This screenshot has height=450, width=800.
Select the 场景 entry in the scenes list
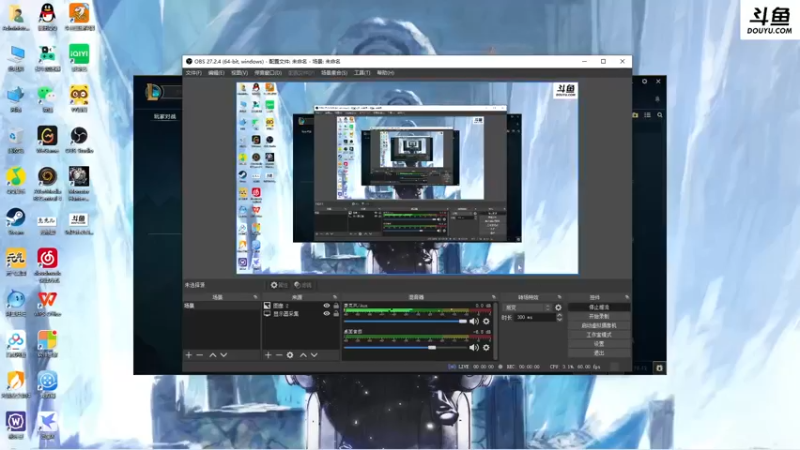click(x=221, y=306)
